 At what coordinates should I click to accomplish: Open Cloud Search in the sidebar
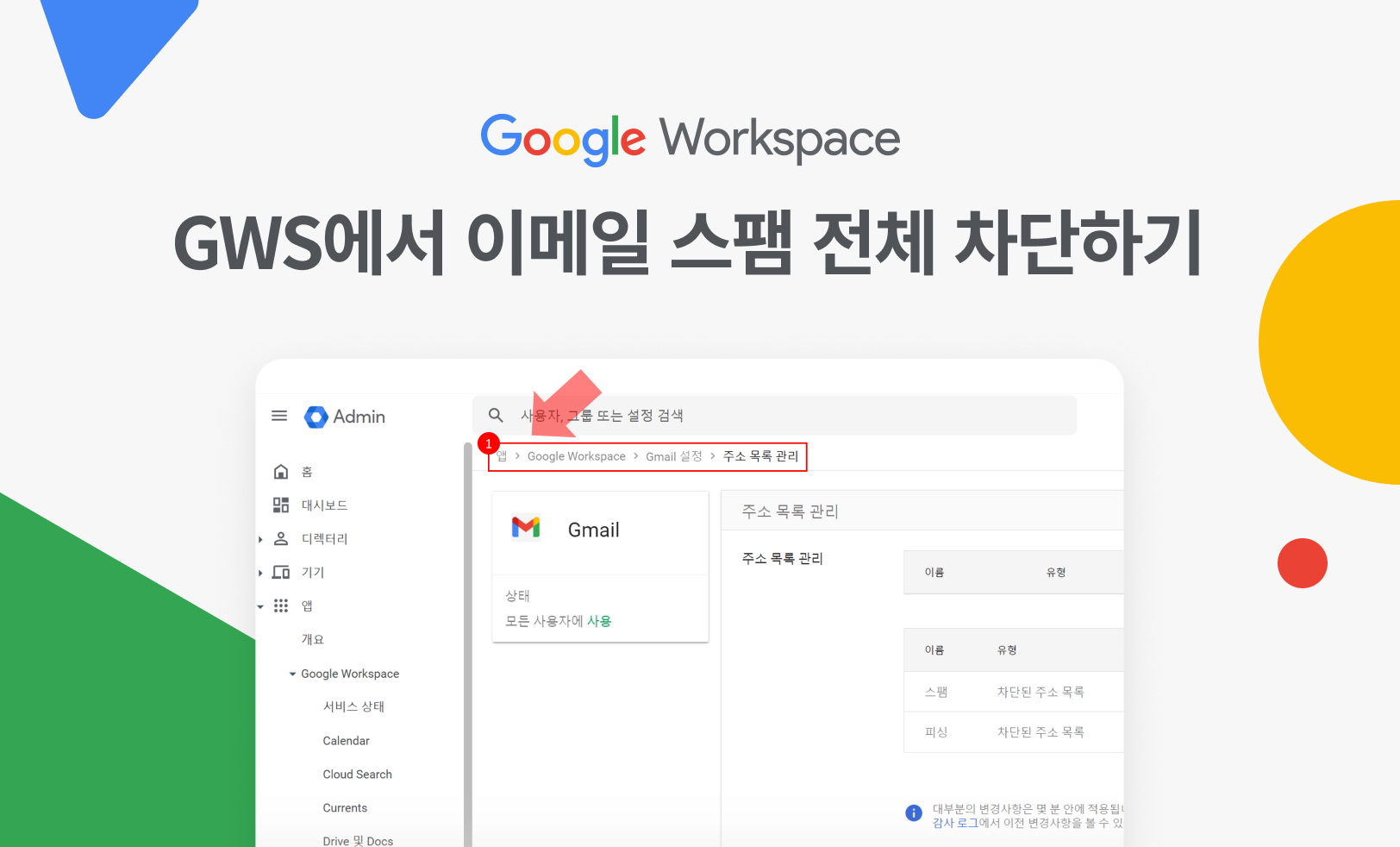click(x=357, y=775)
